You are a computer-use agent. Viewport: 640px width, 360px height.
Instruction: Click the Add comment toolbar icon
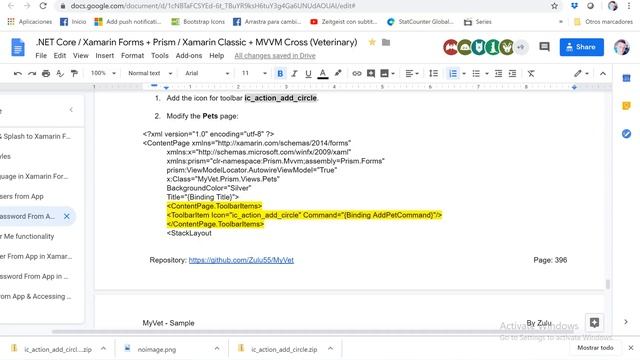pyautogui.click(x=371, y=73)
